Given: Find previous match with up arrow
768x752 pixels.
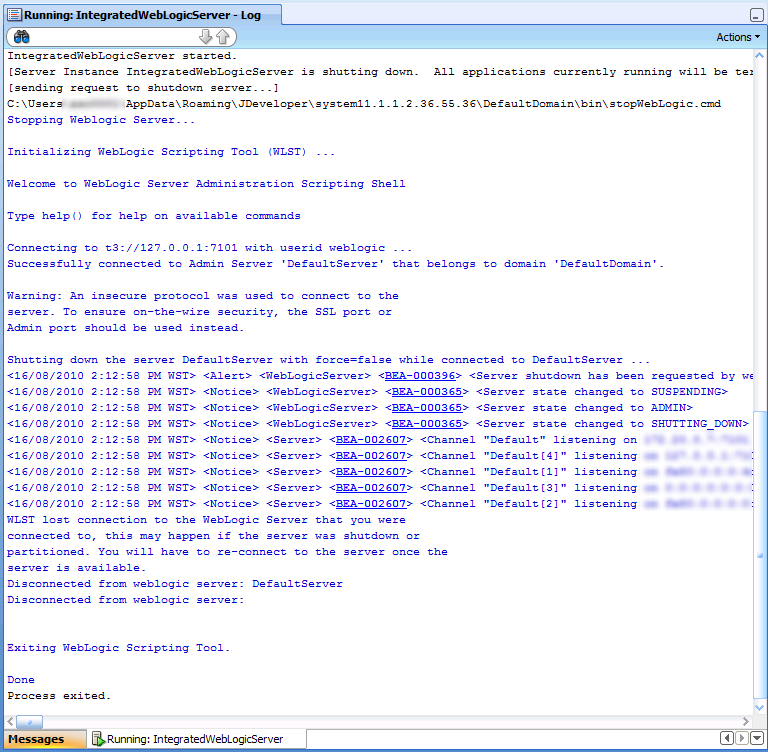Looking at the screenshot, I should click(x=223, y=37).
